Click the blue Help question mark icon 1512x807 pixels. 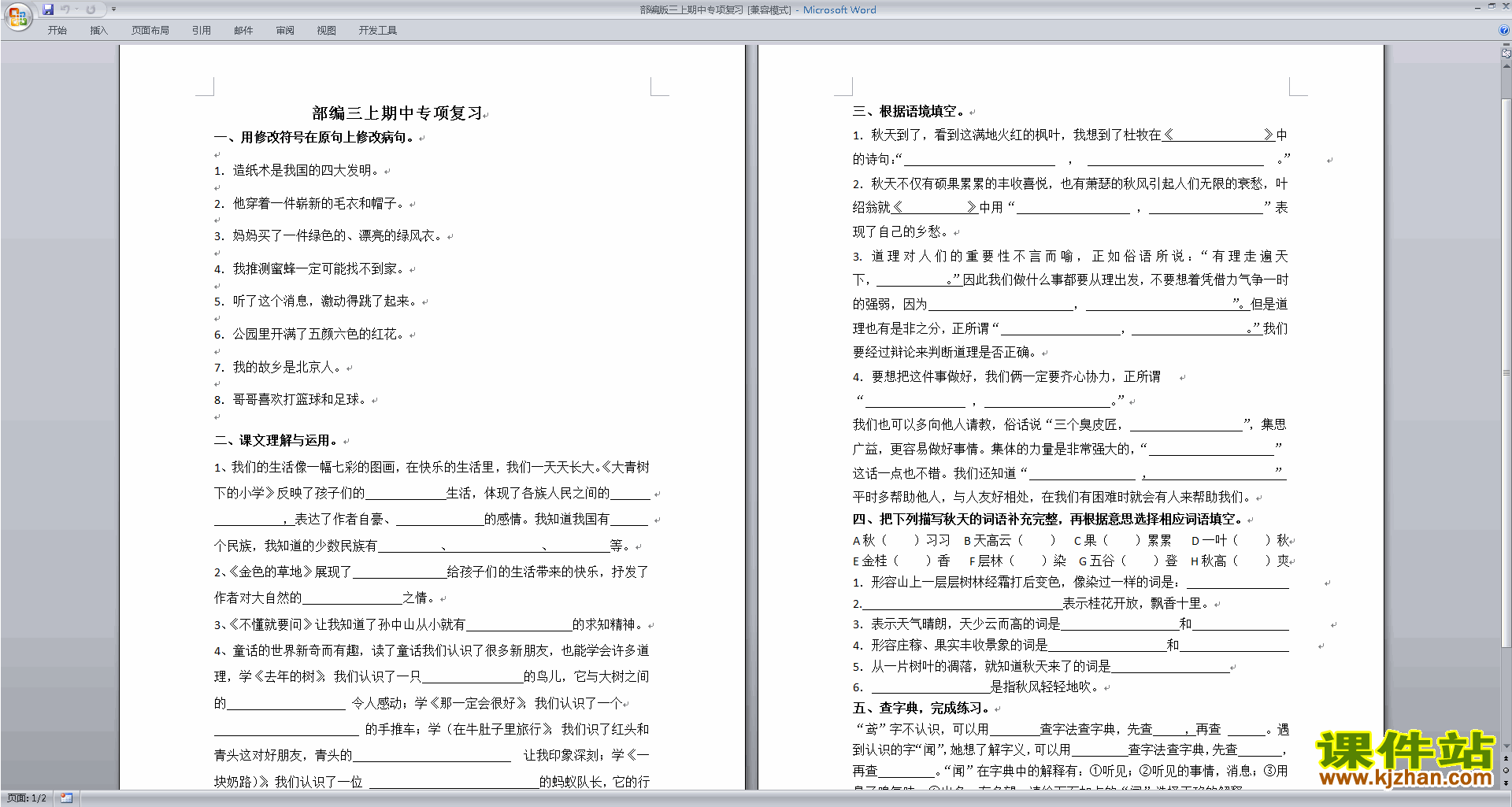(x=1504, y=31)
